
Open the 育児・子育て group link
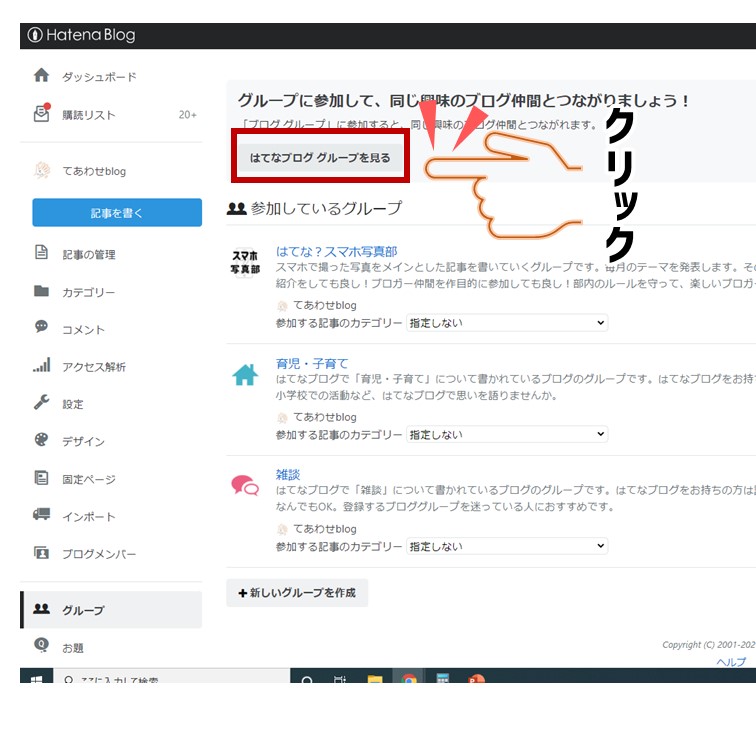coord(311,363)
